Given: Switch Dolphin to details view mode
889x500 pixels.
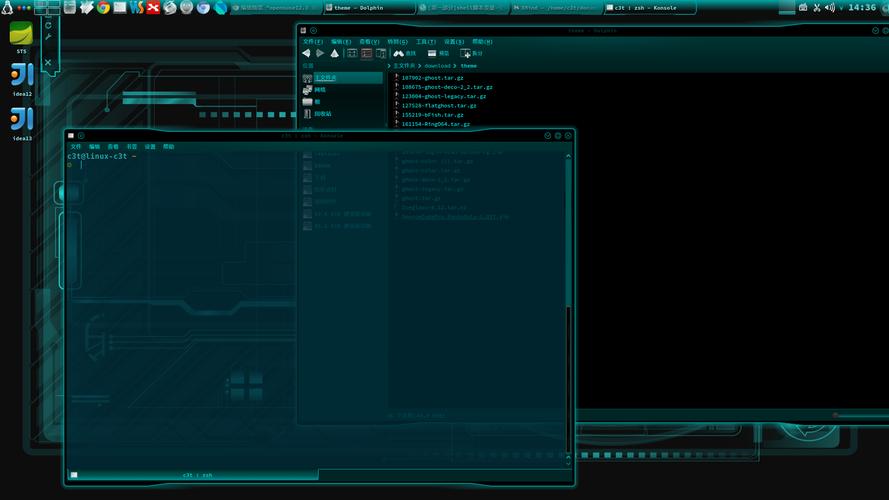Looking at the screenshot, I should pyautogui.click(x=366, y=53).
